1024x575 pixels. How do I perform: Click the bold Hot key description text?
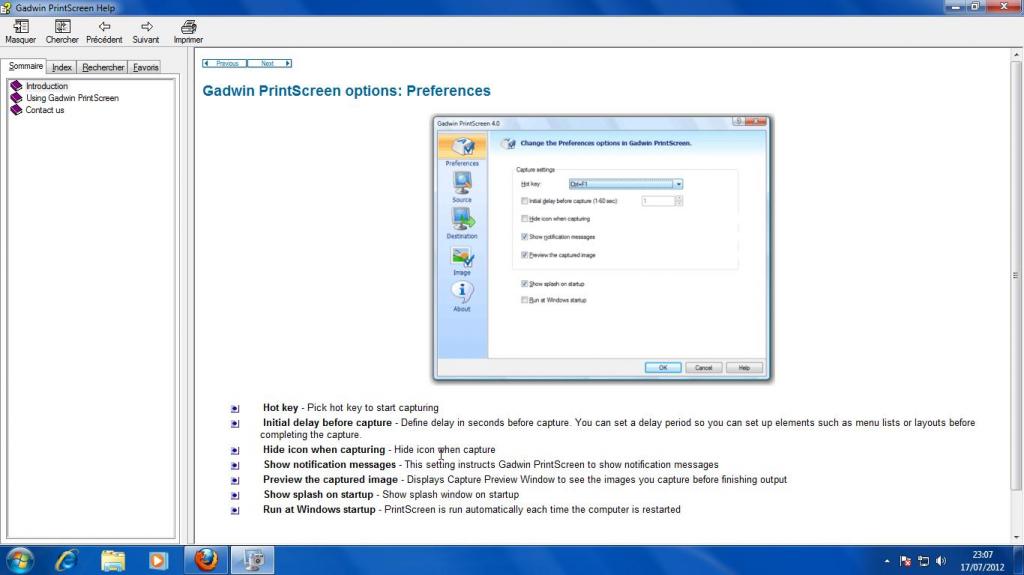pos(280,408)
